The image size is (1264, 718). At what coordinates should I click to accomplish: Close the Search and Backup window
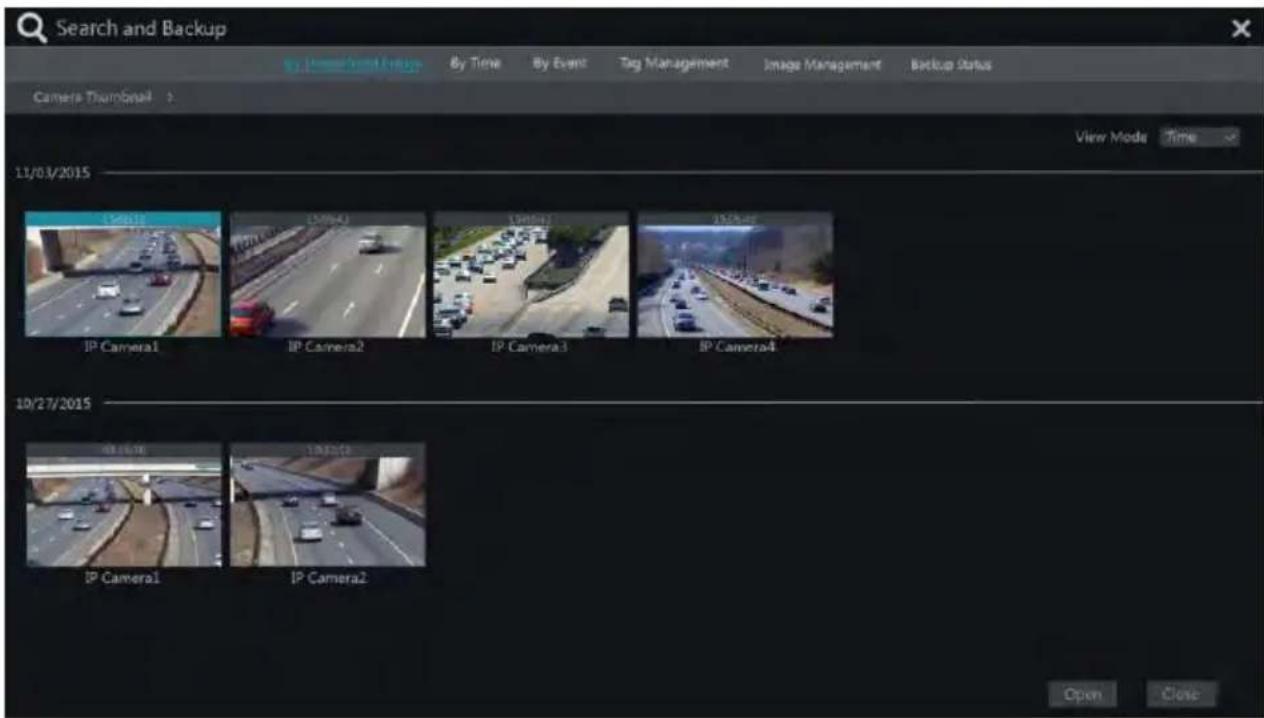[1241, 30]
